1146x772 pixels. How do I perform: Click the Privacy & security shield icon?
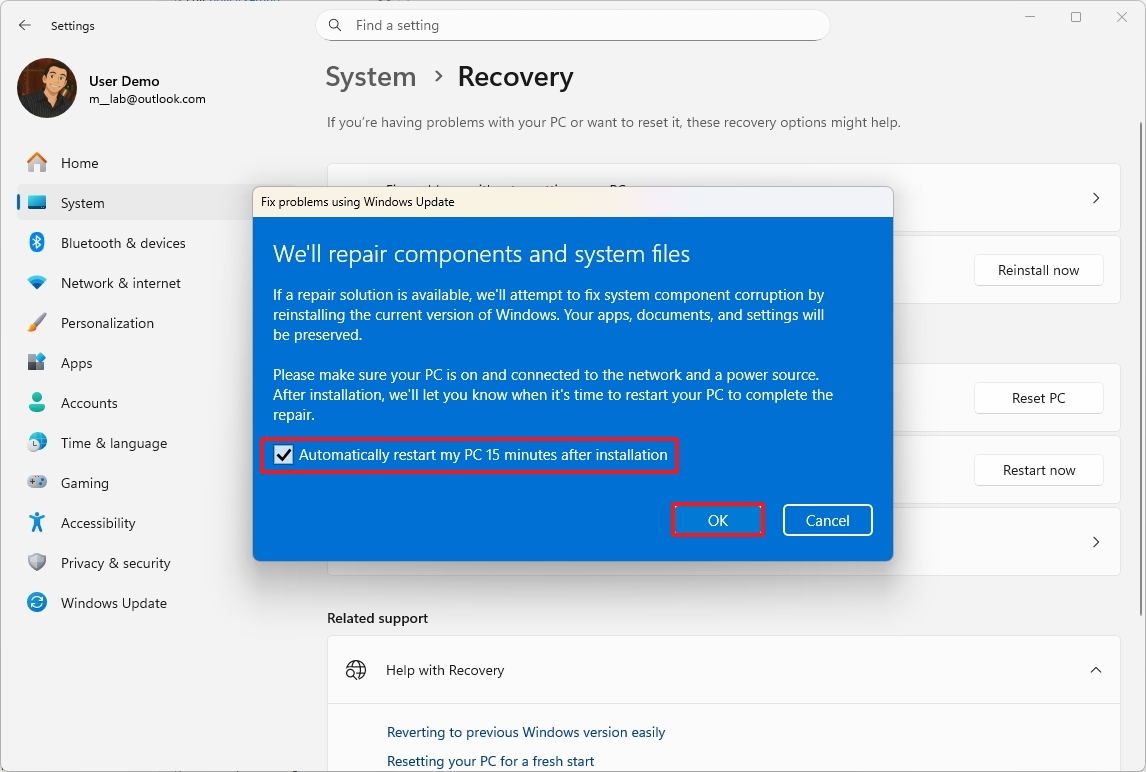[36, 563]
